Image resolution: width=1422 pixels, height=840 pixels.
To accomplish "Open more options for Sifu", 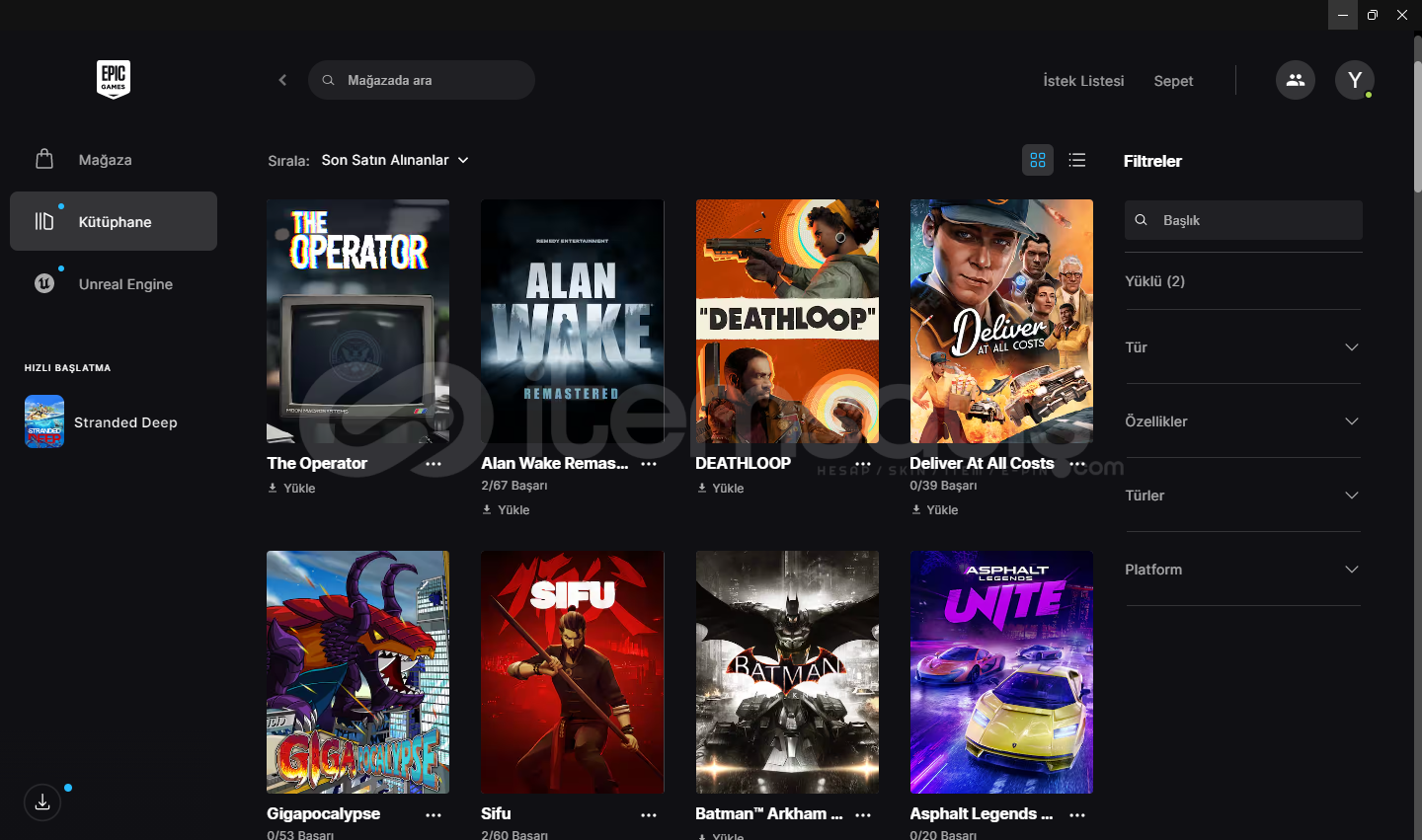I will pyautogui.click(x=649, y=815).
